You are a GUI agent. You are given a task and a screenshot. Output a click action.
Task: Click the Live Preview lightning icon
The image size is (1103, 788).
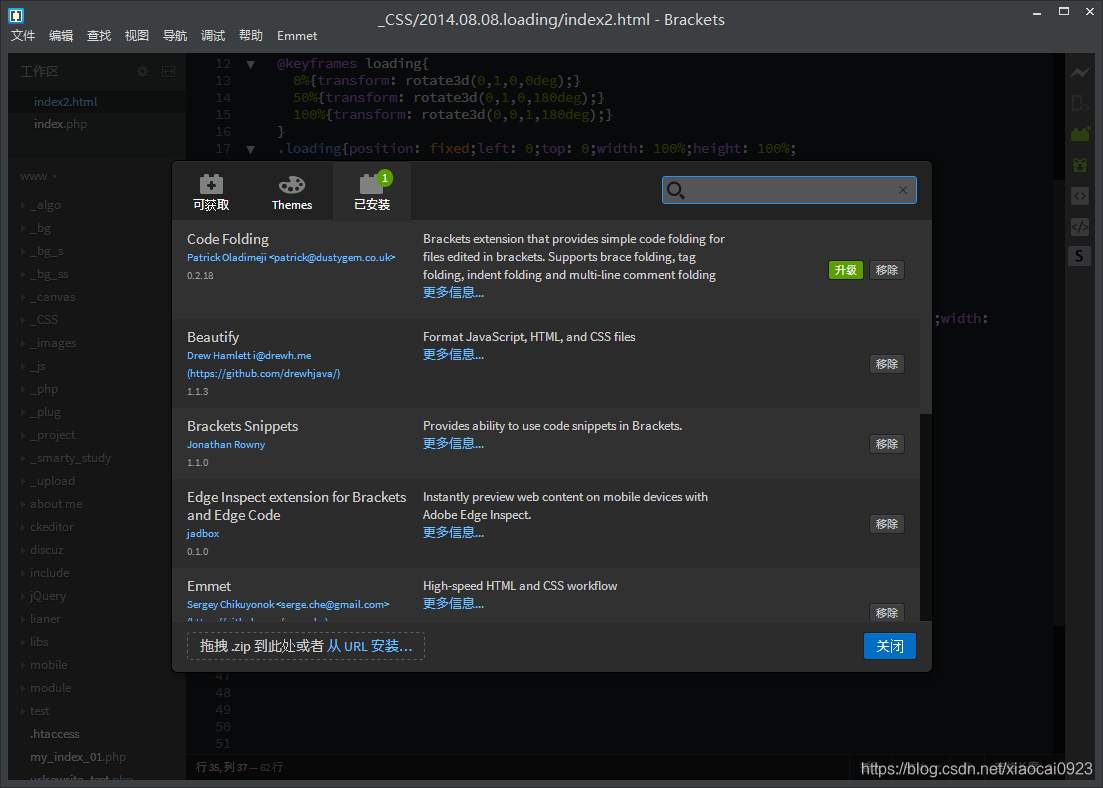pos(1080,72)
